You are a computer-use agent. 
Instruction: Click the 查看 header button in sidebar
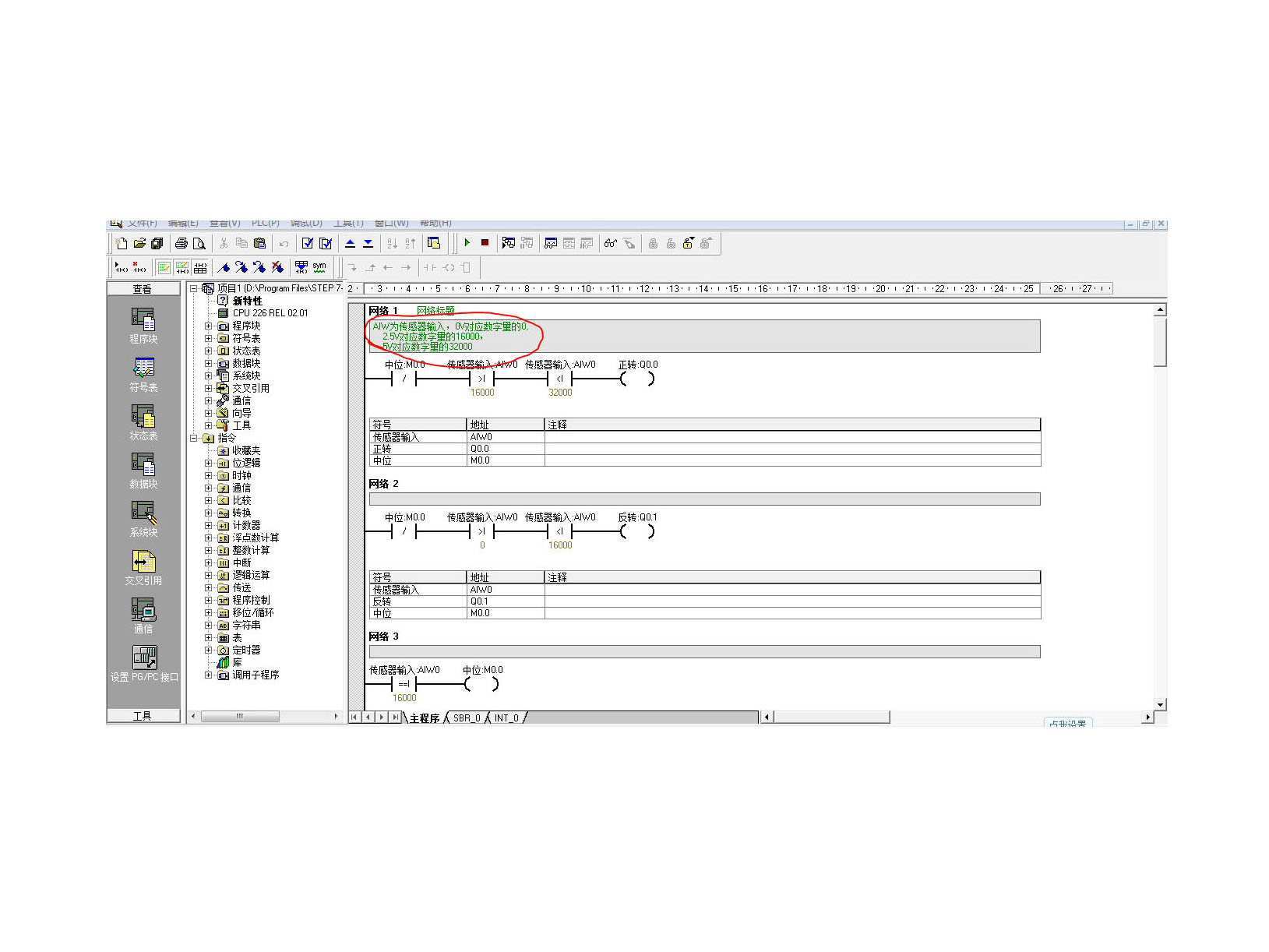[143, 289]
